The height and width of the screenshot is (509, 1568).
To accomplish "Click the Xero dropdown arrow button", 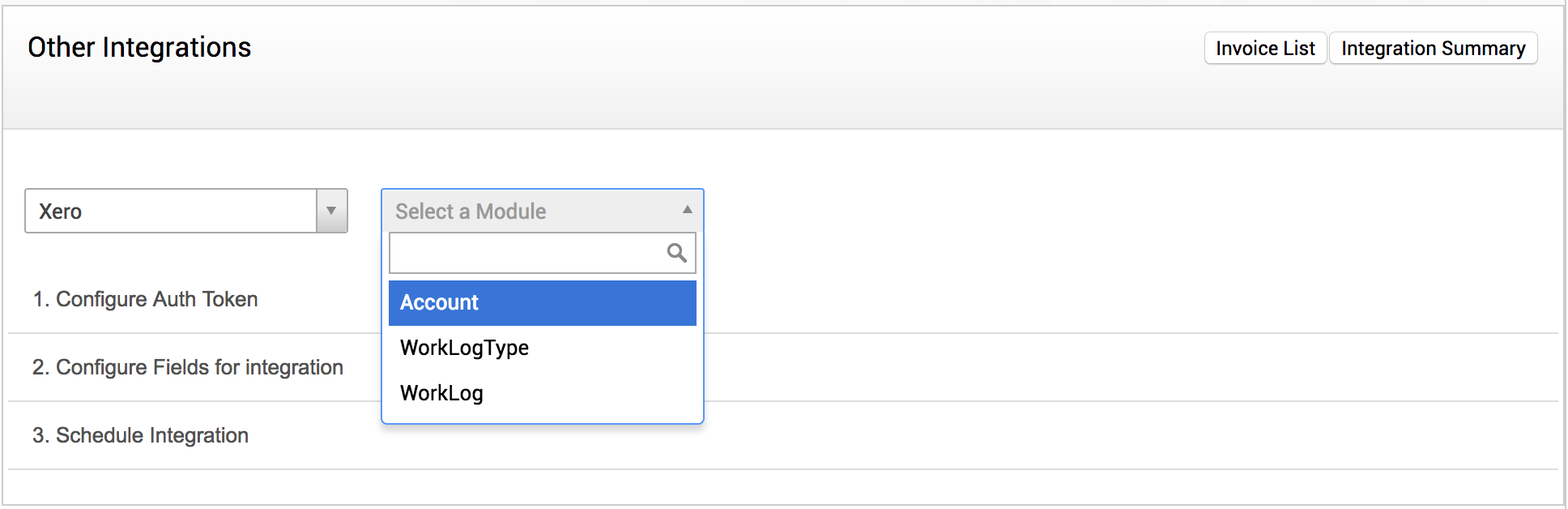I will [331, 211].
